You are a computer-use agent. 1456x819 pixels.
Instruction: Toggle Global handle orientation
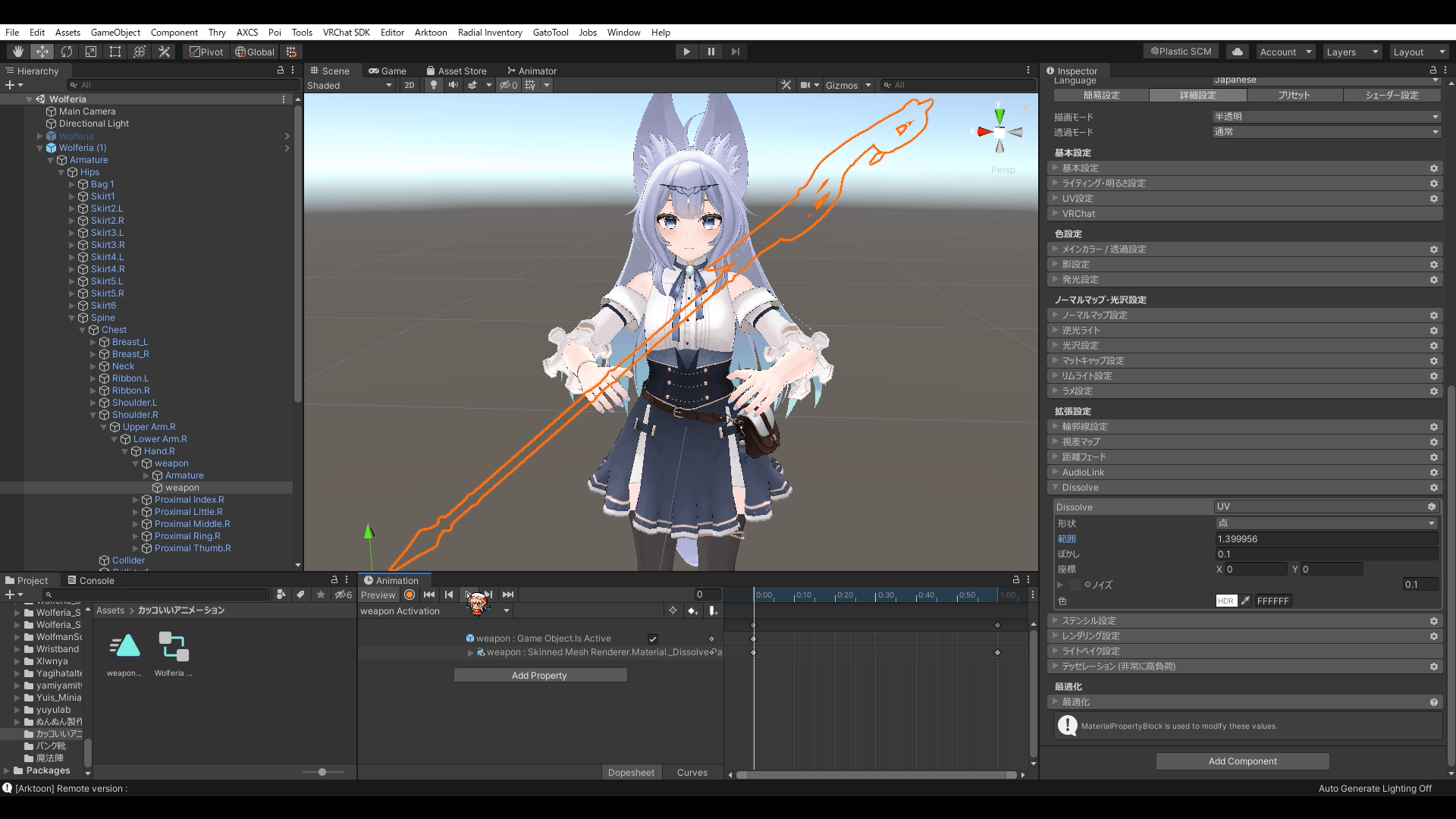[254, 52]
